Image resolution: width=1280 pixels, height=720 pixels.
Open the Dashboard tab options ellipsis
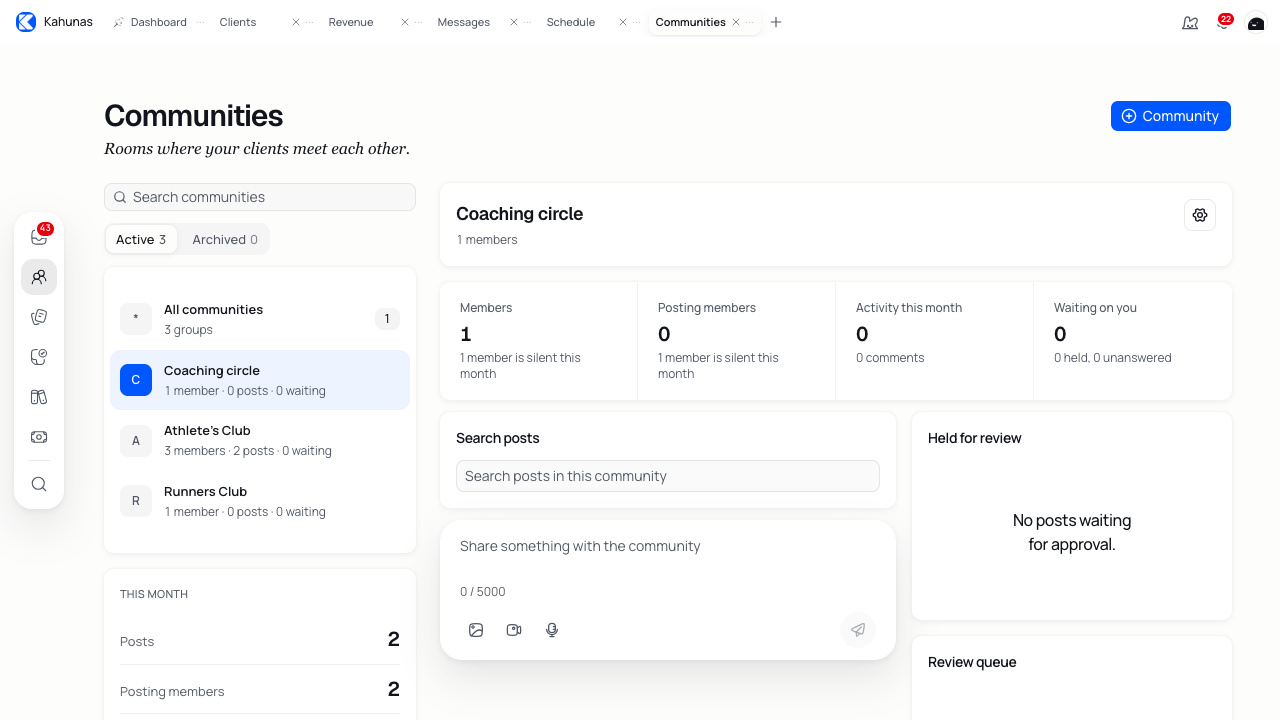200,22
